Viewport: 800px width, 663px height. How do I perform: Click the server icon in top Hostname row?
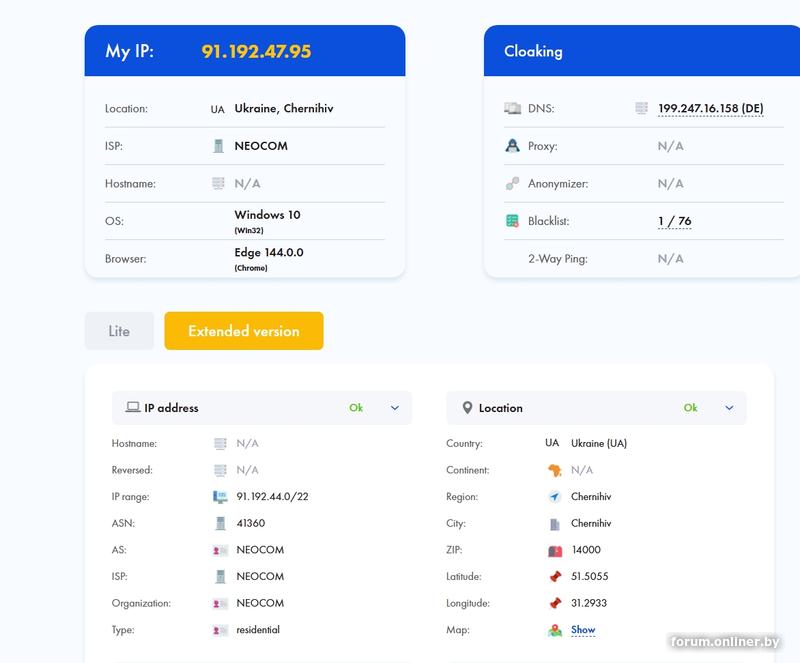218,183
